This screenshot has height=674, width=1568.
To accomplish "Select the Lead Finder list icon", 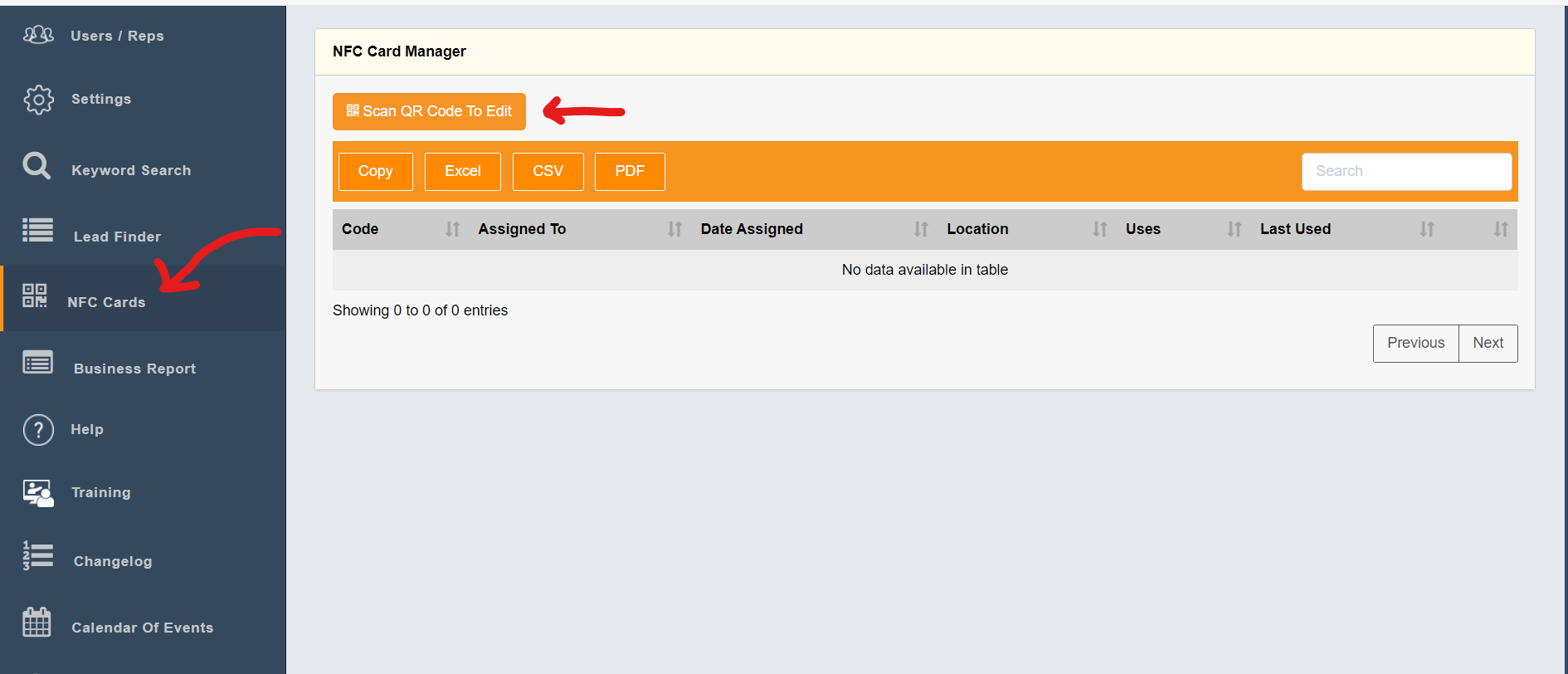I will pos(37,230).
